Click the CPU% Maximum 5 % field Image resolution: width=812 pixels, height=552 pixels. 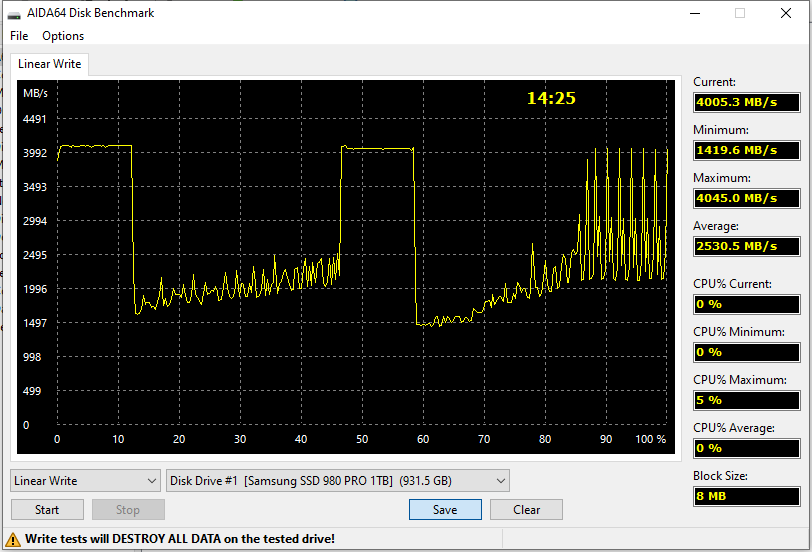pos(747,400)
